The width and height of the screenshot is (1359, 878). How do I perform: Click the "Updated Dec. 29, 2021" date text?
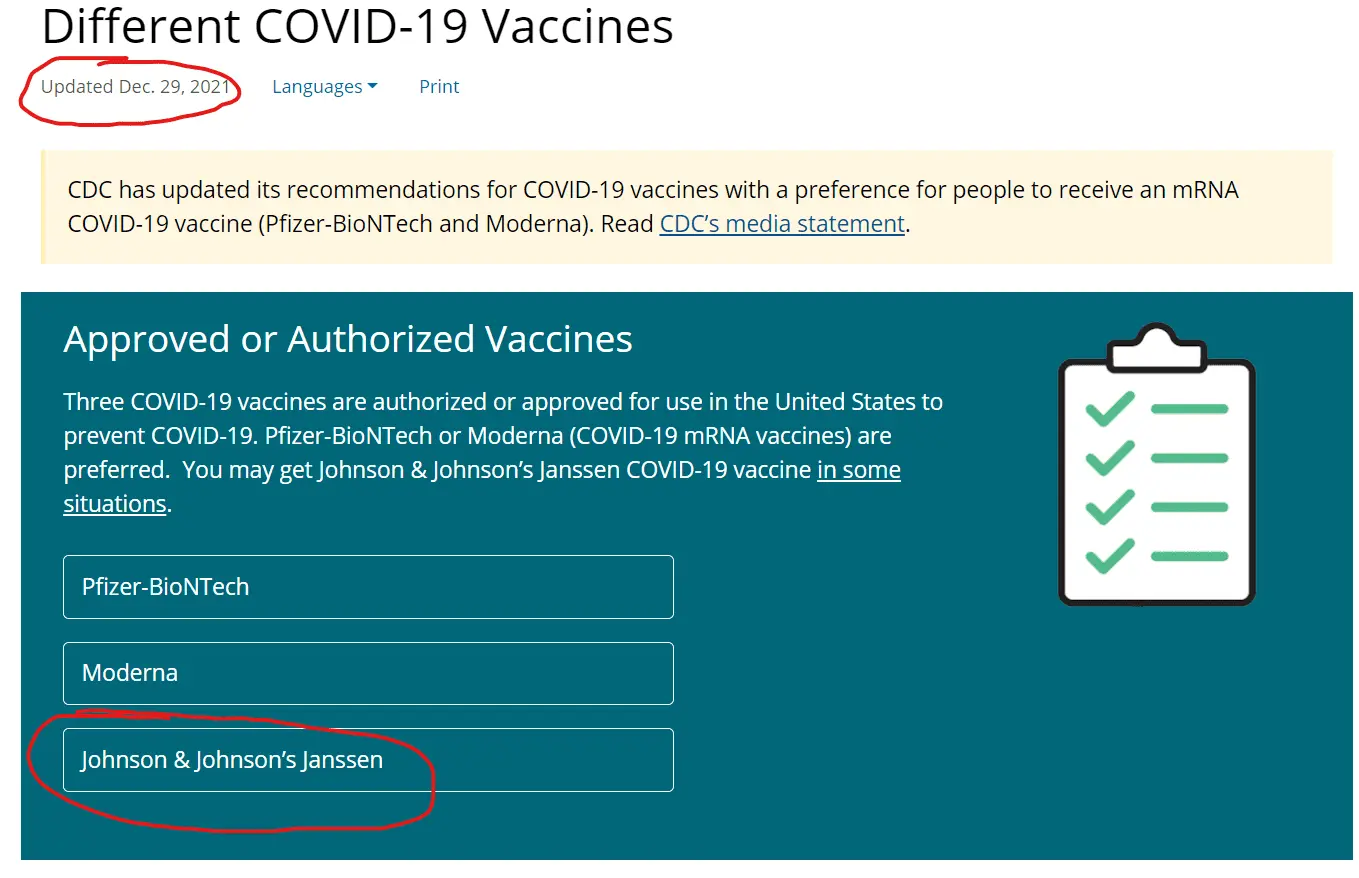(x=136, y=87)
